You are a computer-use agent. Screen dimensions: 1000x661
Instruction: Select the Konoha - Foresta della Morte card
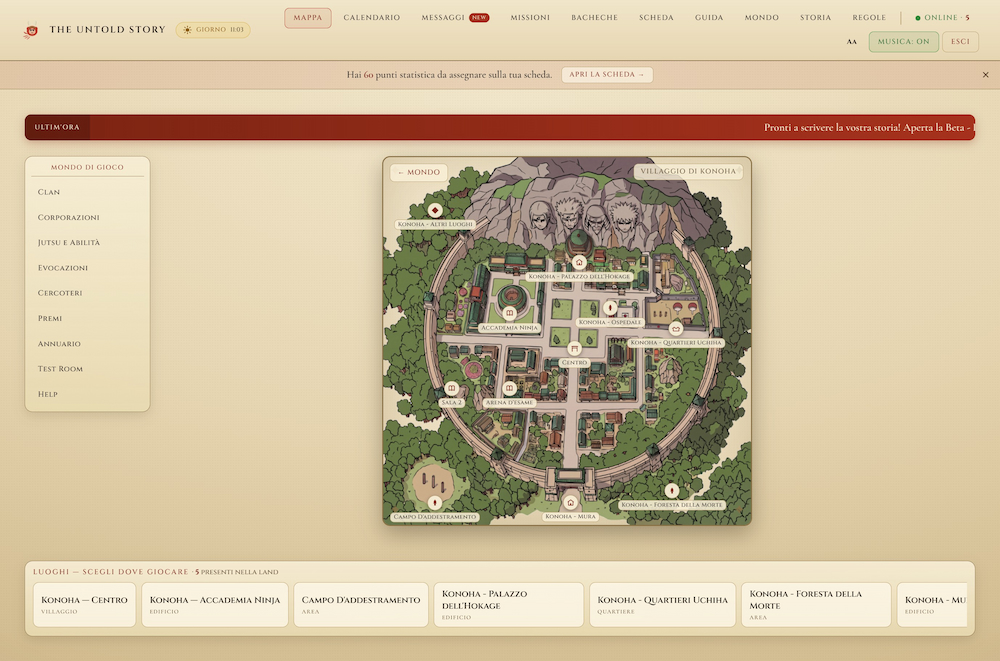tap(816, 604)
